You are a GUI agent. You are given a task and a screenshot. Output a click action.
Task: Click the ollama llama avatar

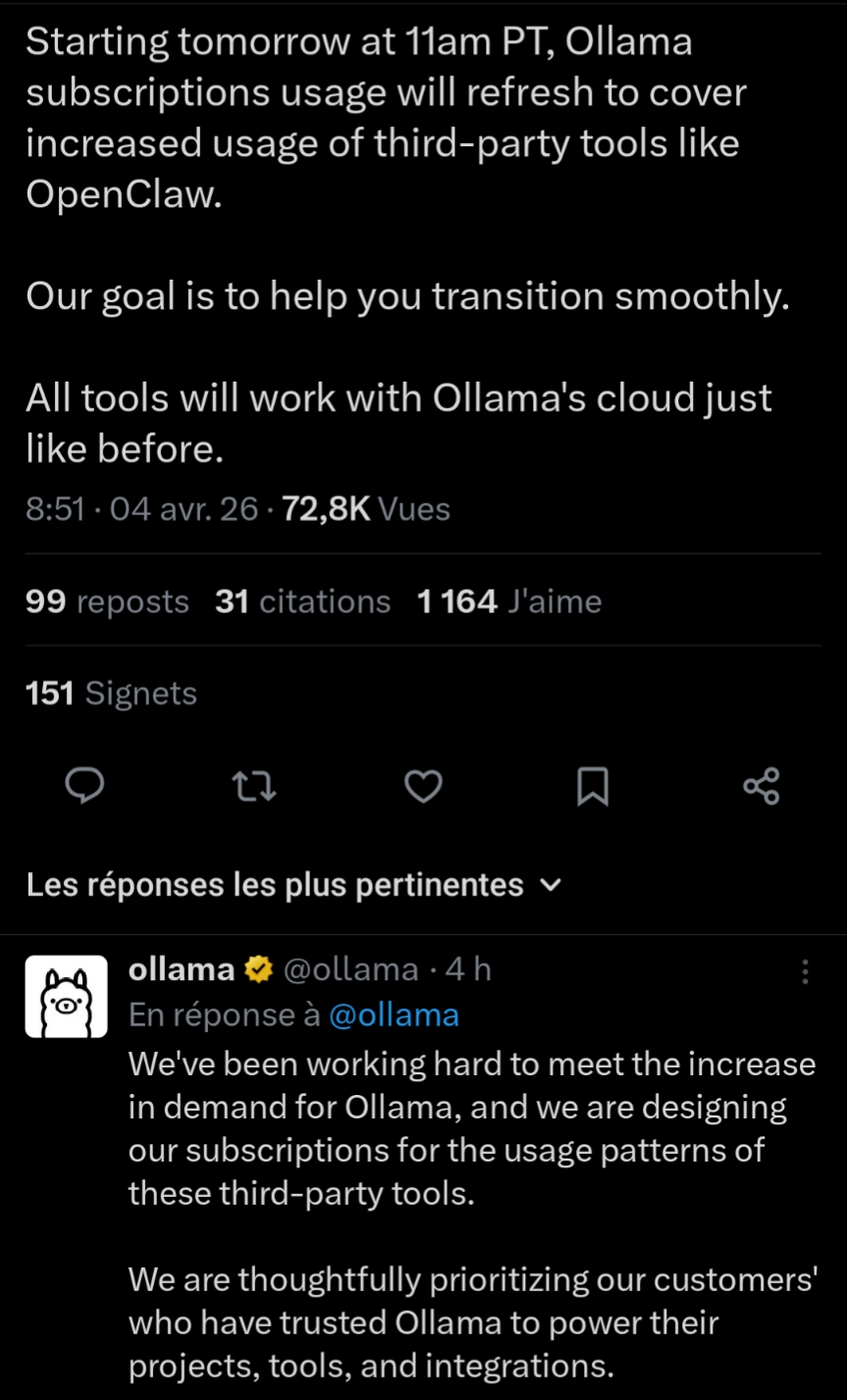66,996
